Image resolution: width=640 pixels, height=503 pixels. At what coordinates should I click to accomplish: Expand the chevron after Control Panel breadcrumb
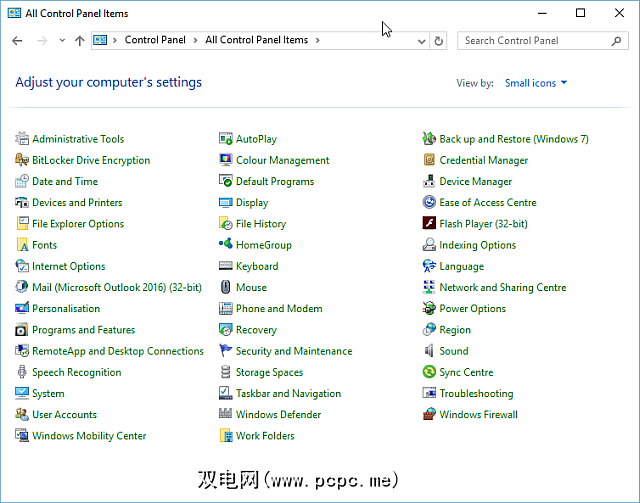click(x=196, y=40)
